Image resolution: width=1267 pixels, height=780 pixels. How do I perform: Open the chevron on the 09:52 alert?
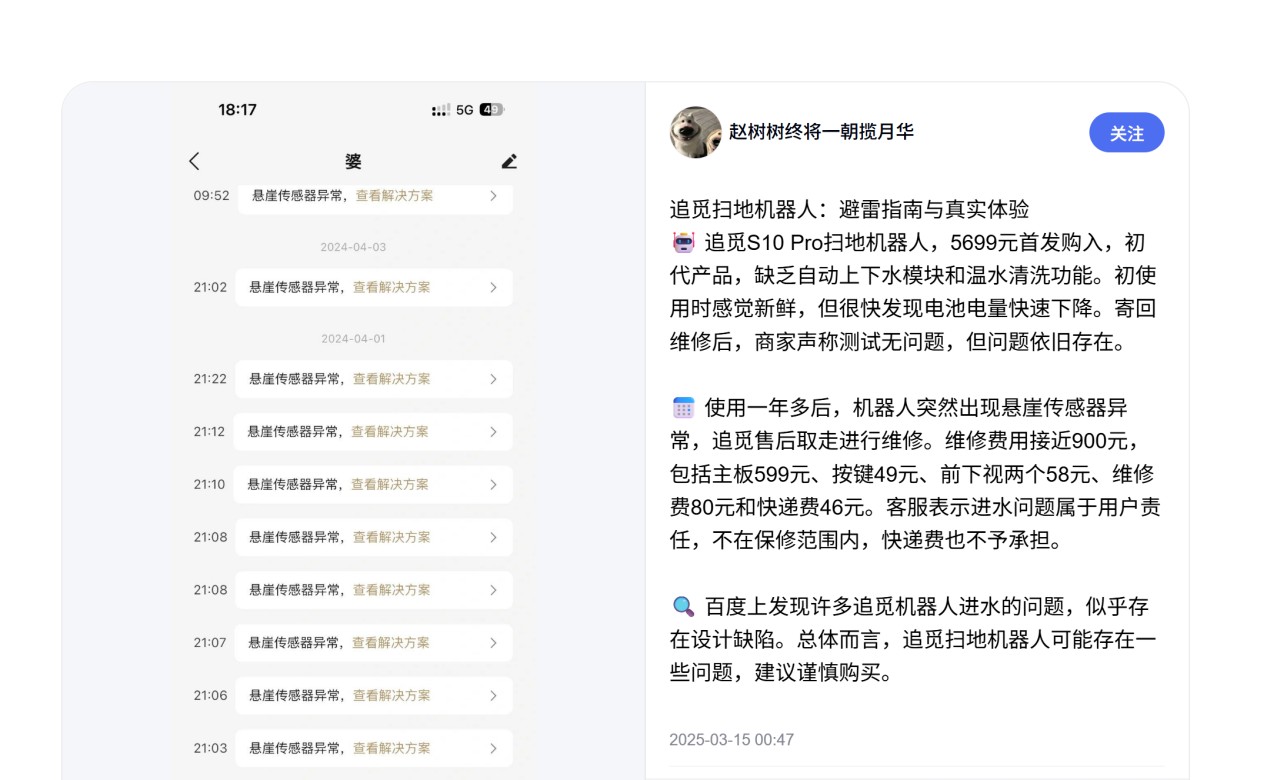[x=493, y=196]
